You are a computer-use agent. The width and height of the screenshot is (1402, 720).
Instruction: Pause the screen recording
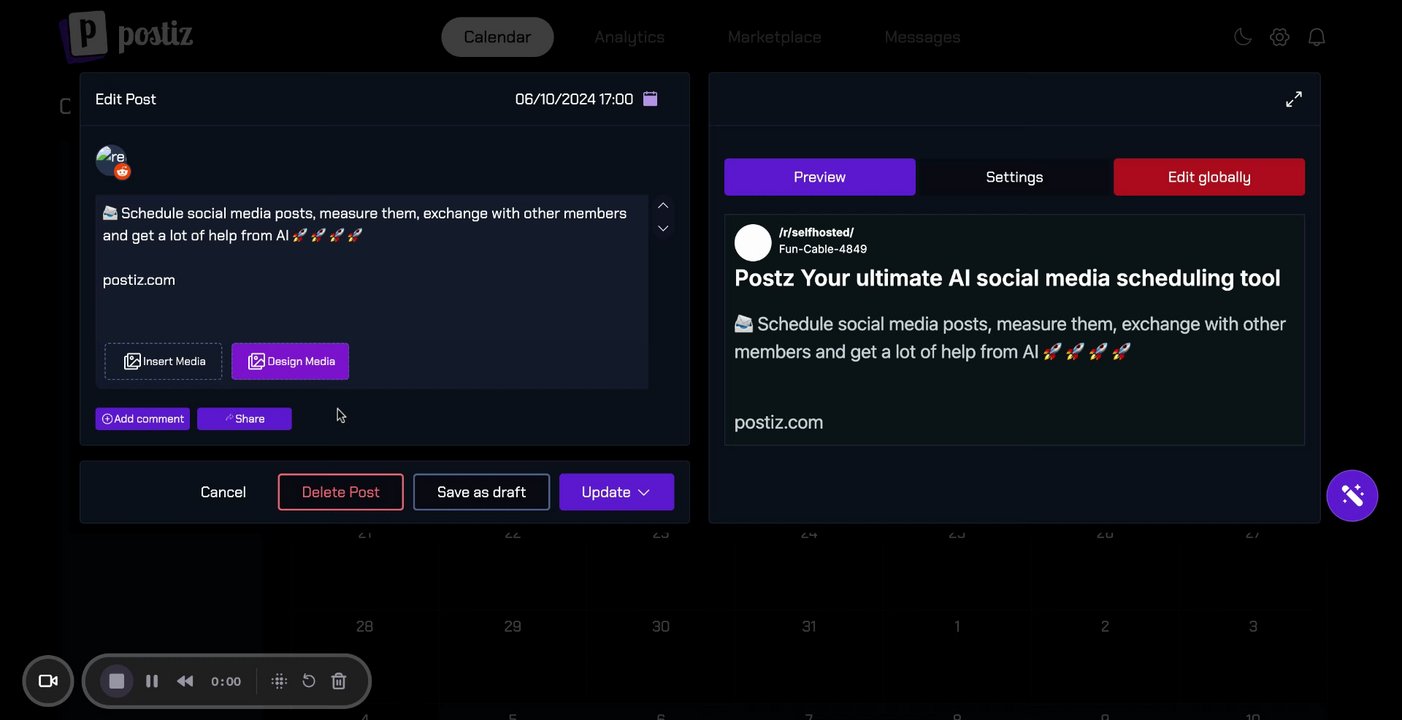(152, 681)
